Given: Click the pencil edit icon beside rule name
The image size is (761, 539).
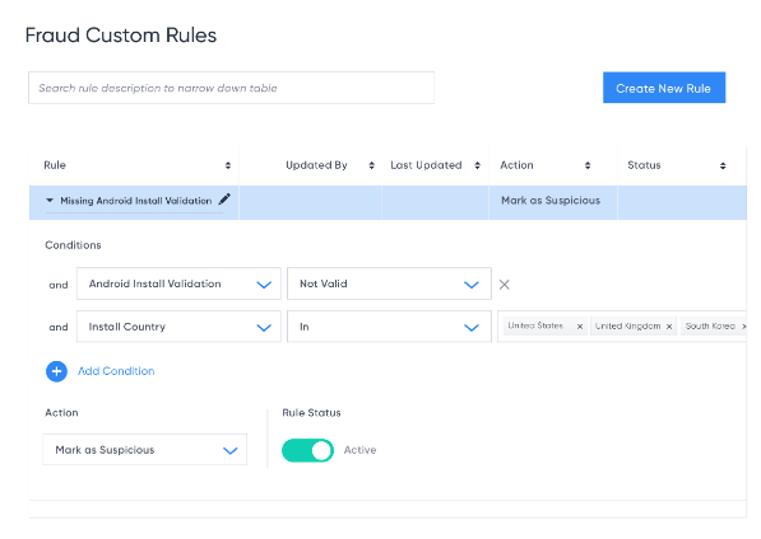Looking at the screenshot, I should [224, 199].
